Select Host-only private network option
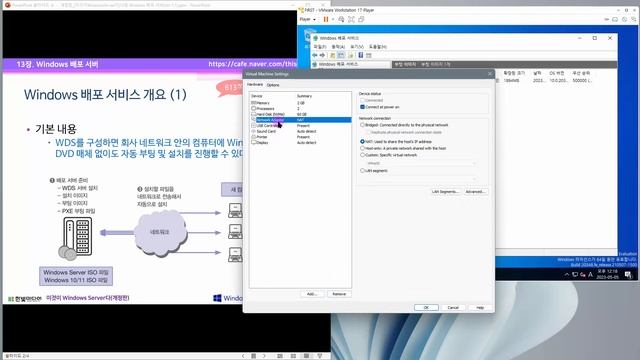This screenshot has height=360, width=640. point(362,148)
